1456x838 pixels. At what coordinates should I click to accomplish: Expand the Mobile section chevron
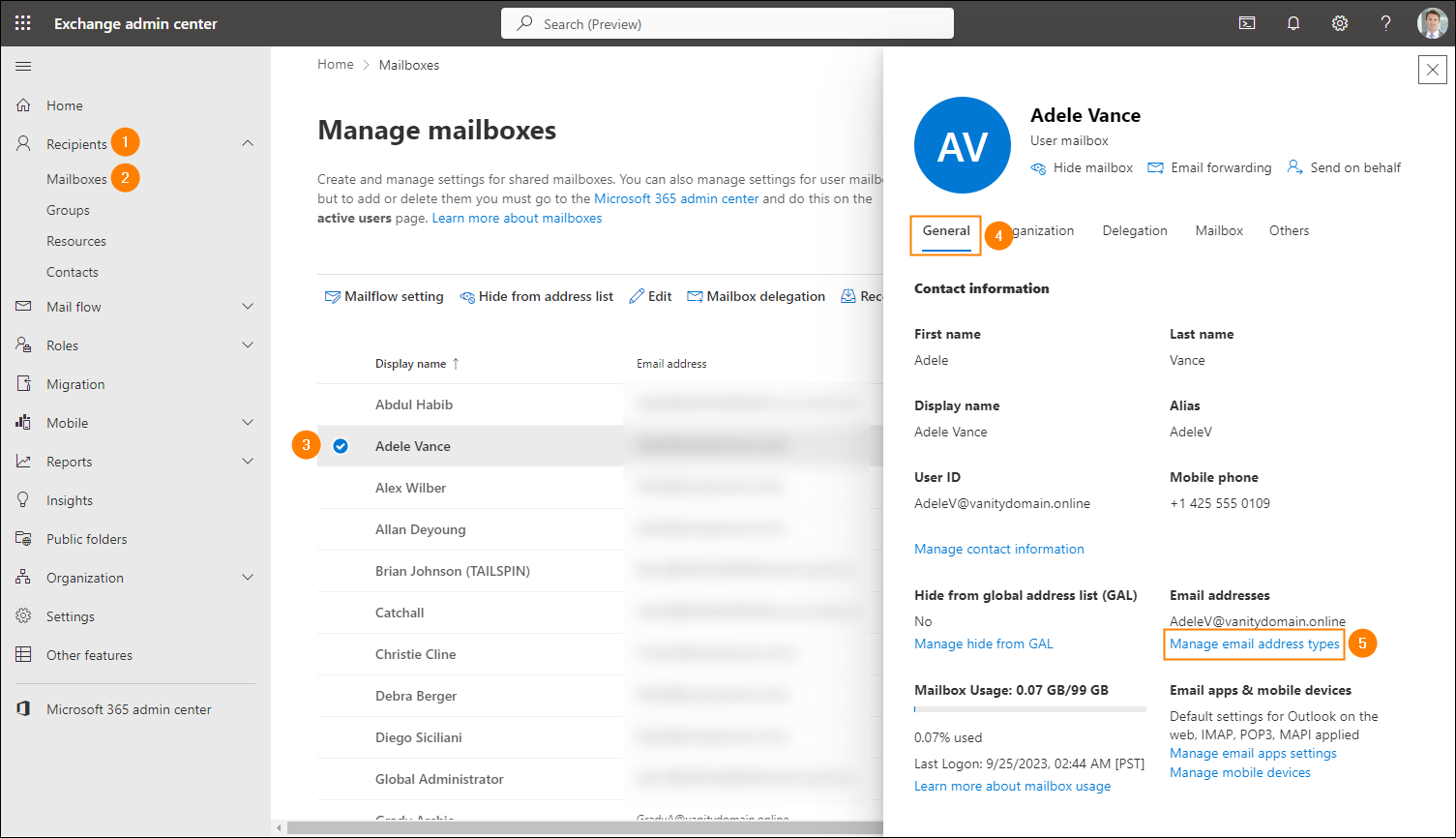point(248,423)
